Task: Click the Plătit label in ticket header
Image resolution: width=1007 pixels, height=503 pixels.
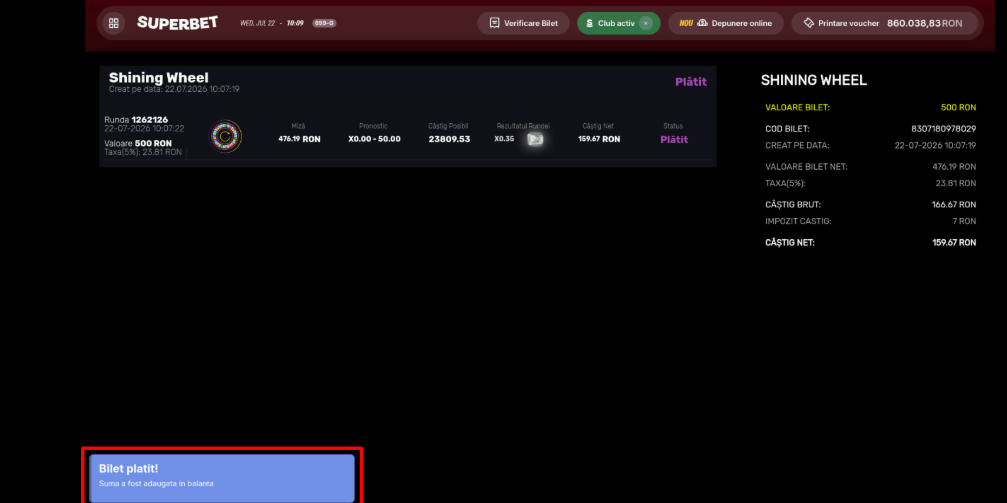Action: [x=691, y=82]
